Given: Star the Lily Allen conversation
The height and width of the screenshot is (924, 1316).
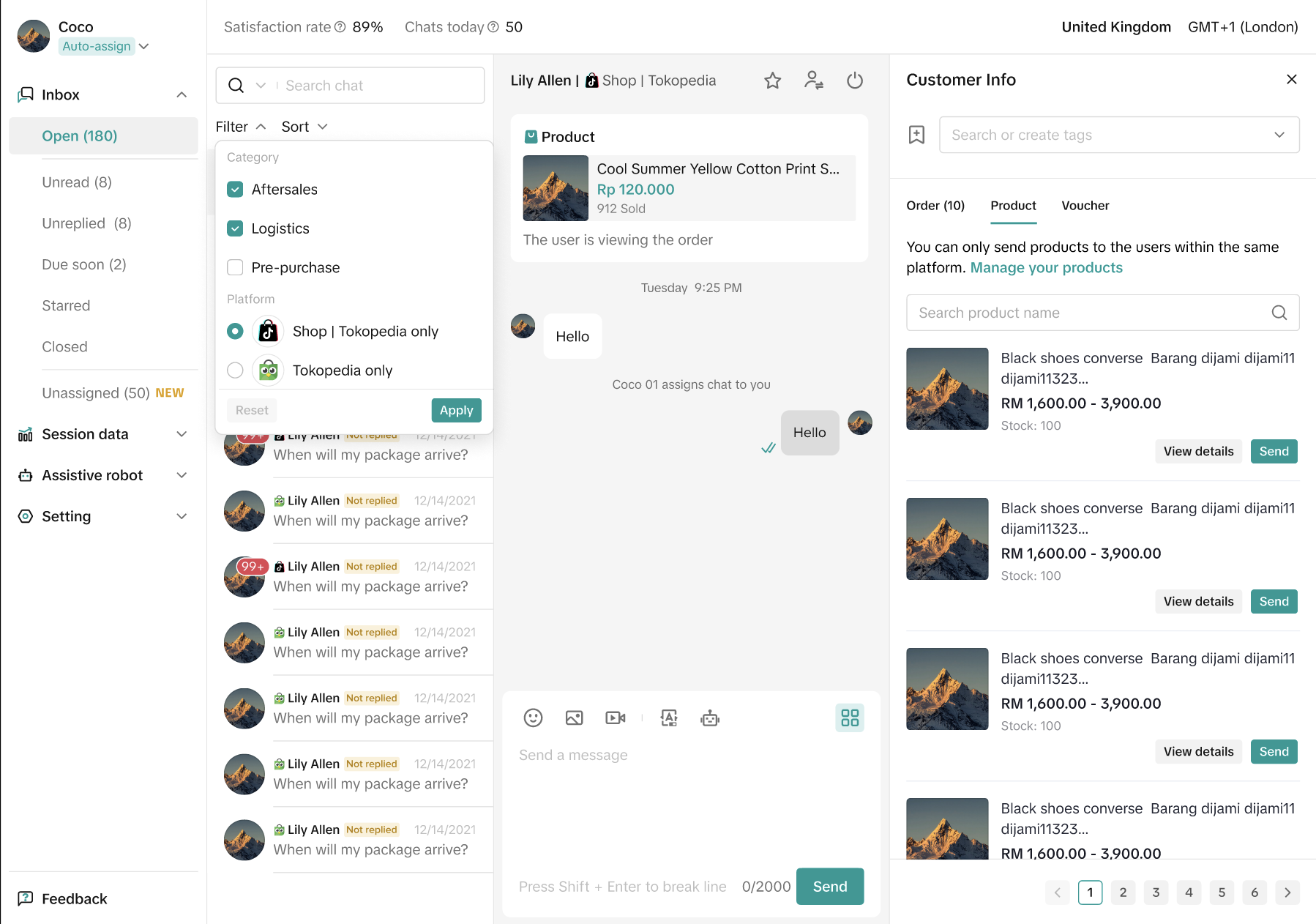Looking at the screenshot, I should [773, 81].
